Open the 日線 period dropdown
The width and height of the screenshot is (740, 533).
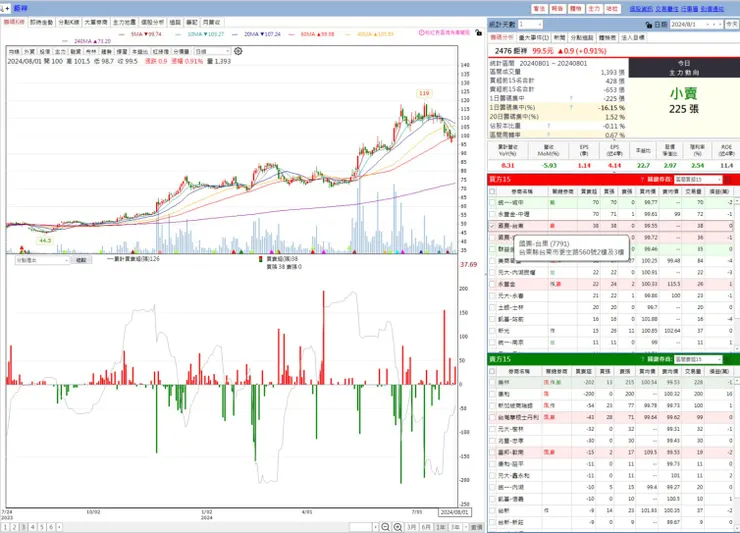pos(212,51)
